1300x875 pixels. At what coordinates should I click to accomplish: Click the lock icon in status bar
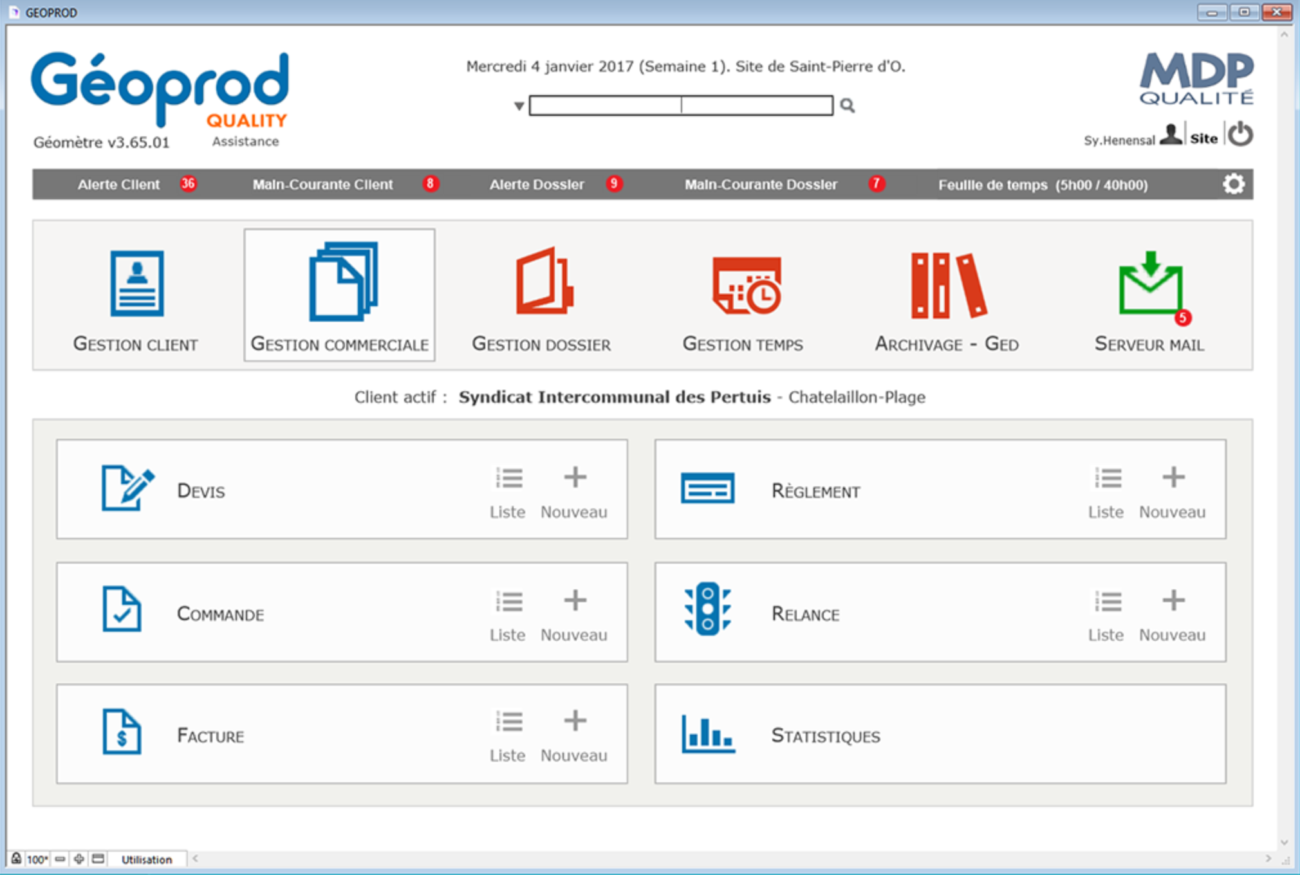pos(16,859)
